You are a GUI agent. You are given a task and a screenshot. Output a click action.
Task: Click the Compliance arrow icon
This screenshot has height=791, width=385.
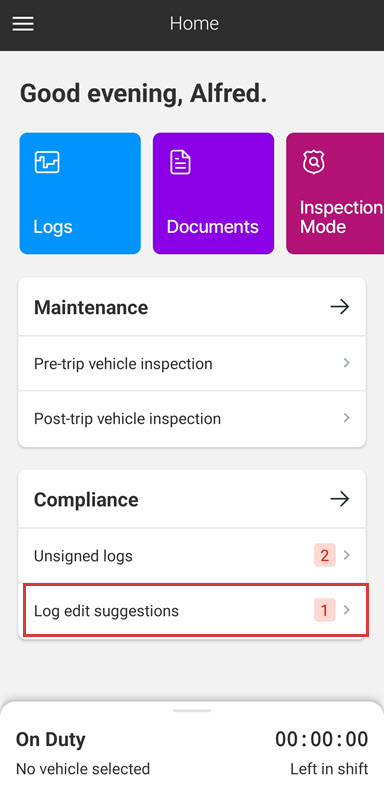[340, 499]
